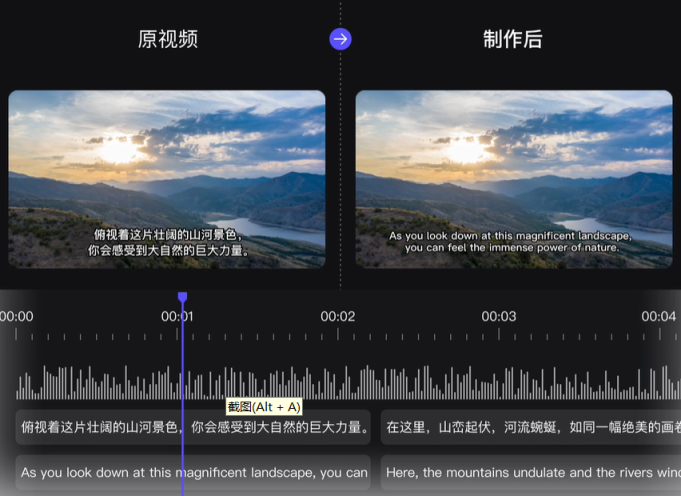
Task: Click the Chinese subtitle overlay in the original video
Action: click(x=167, y=243)
